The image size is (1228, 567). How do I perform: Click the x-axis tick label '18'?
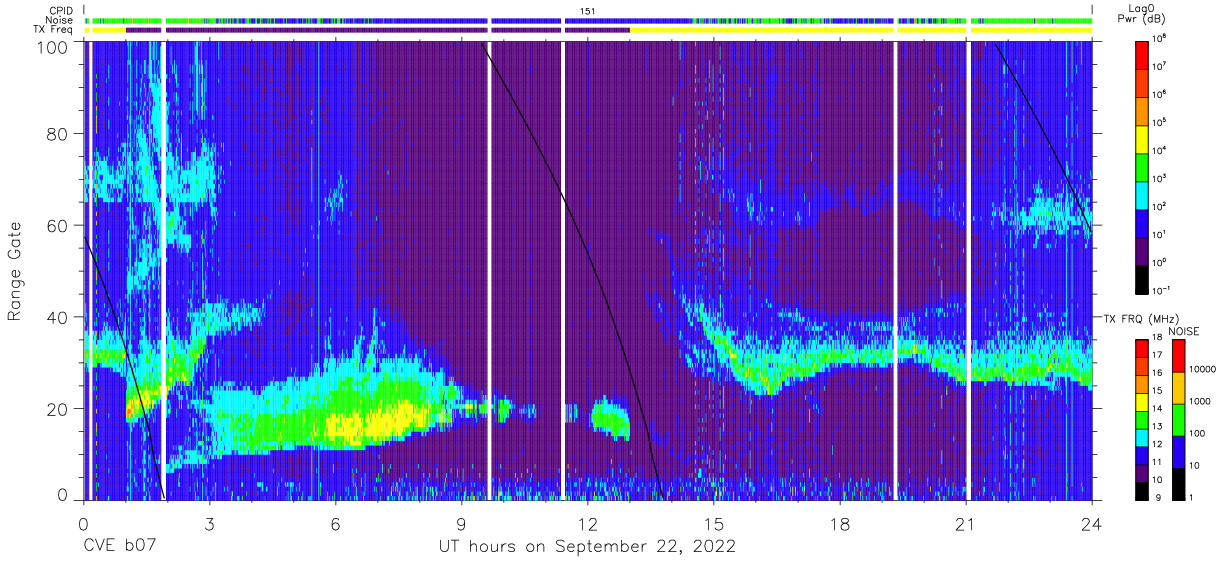pos(840,522)
